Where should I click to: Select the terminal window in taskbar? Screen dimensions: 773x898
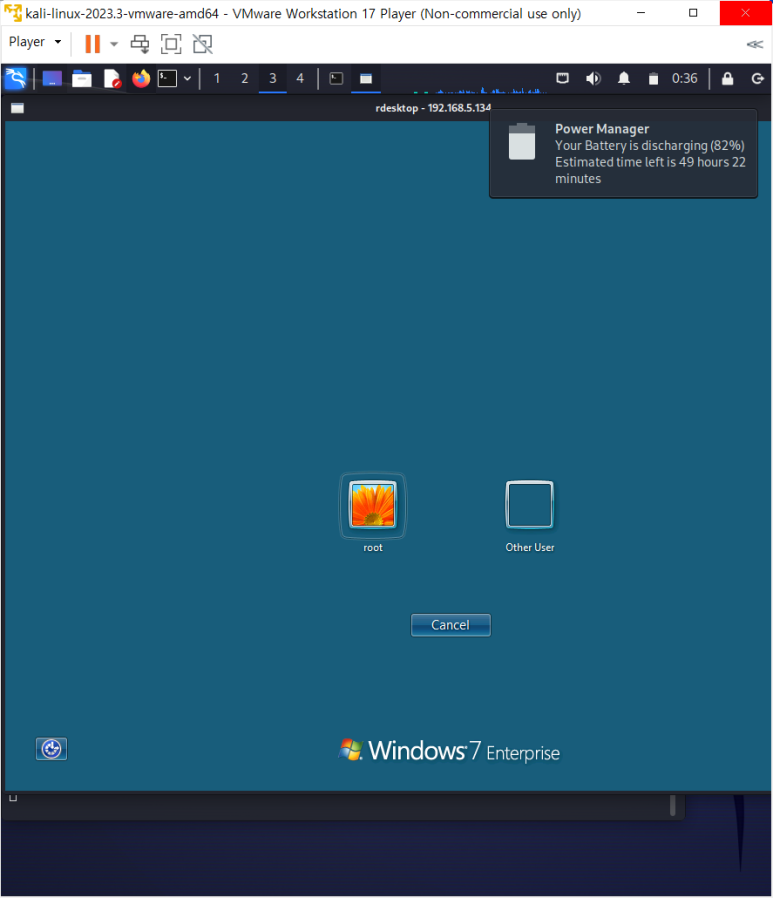click(x=337, y=78)
